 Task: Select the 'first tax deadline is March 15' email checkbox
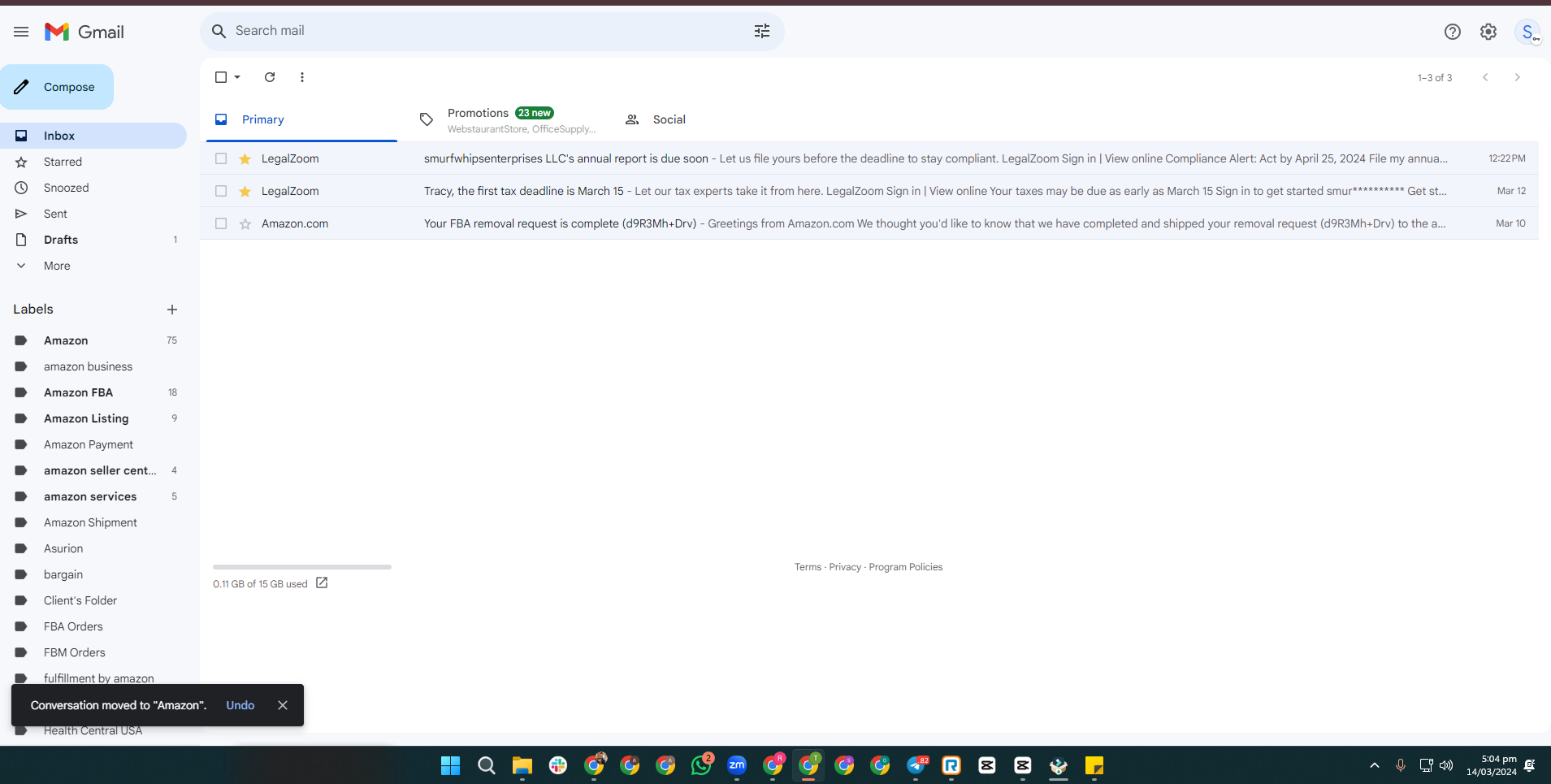point(221,191)
